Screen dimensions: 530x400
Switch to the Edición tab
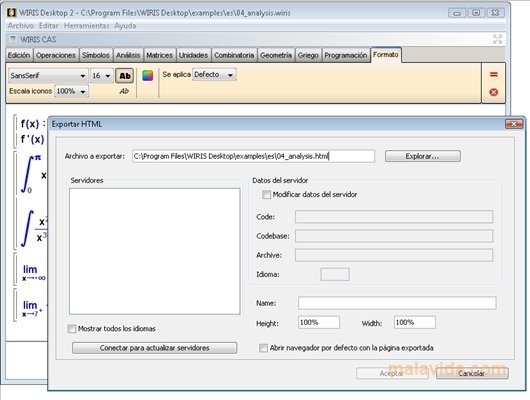pos(19,55)
